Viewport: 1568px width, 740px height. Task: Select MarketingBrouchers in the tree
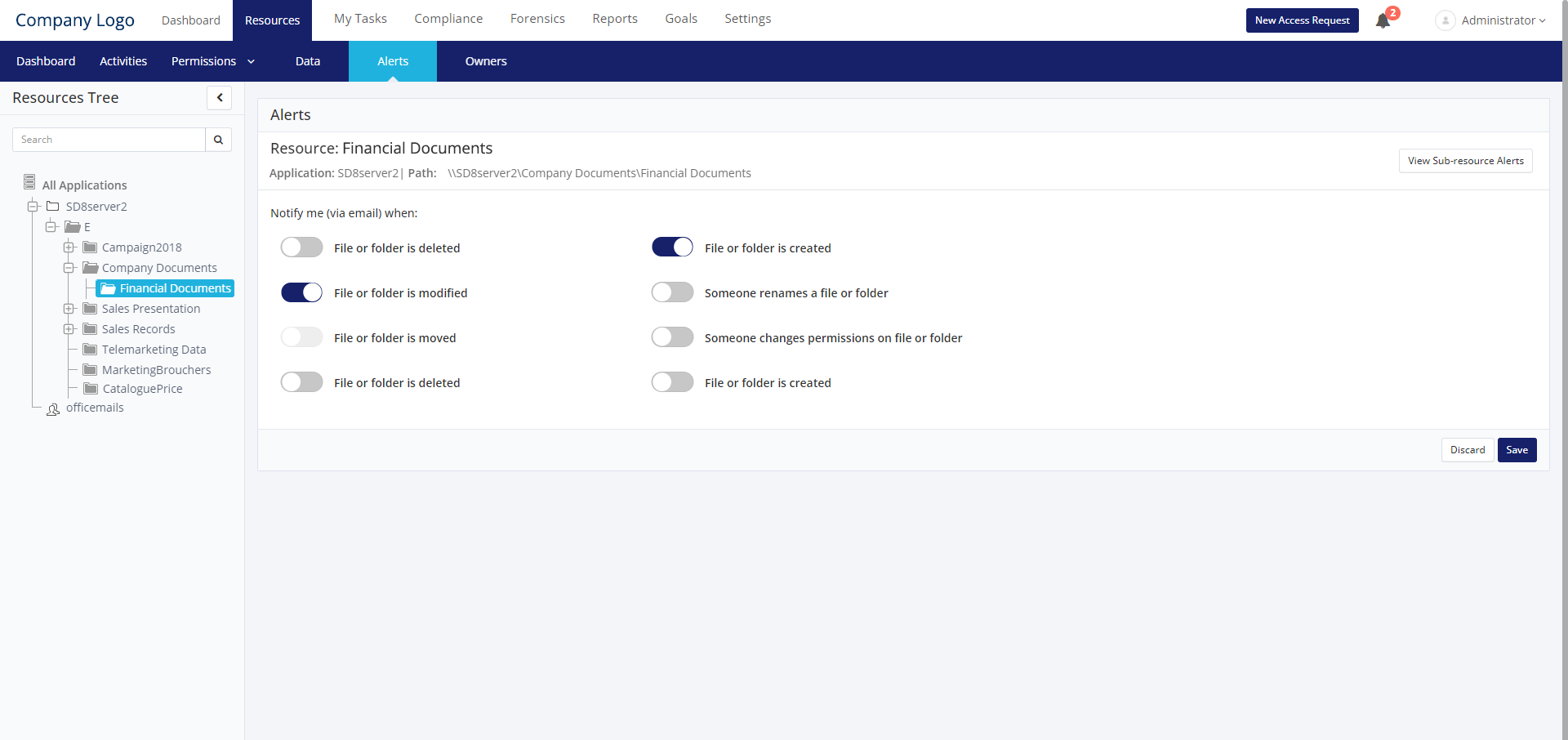156,370
